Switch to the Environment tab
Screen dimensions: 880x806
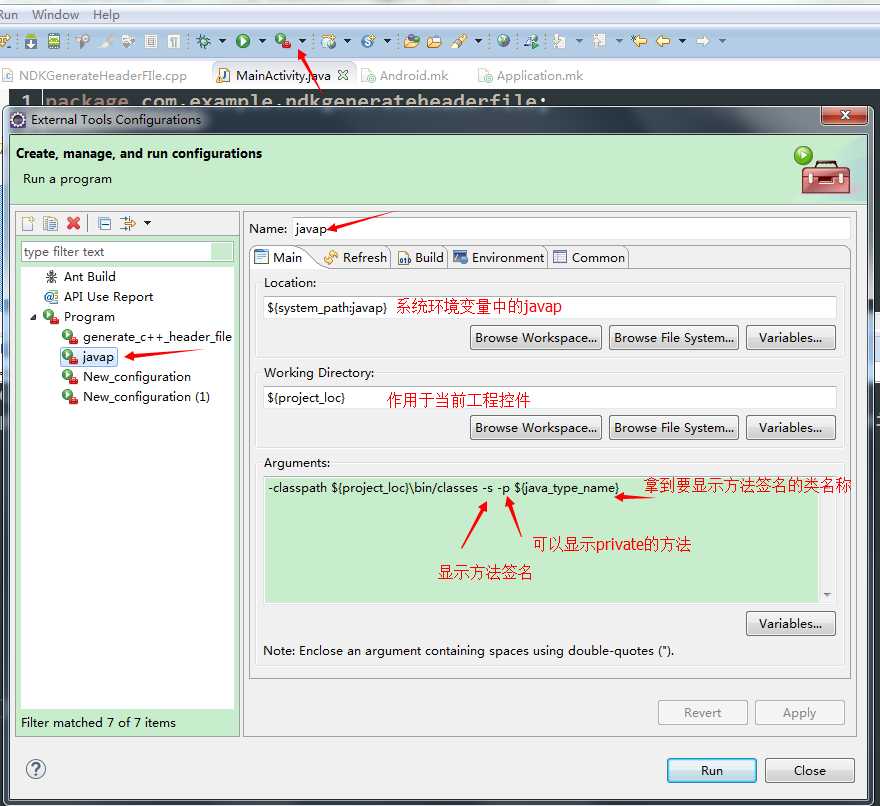pos(499,258)
